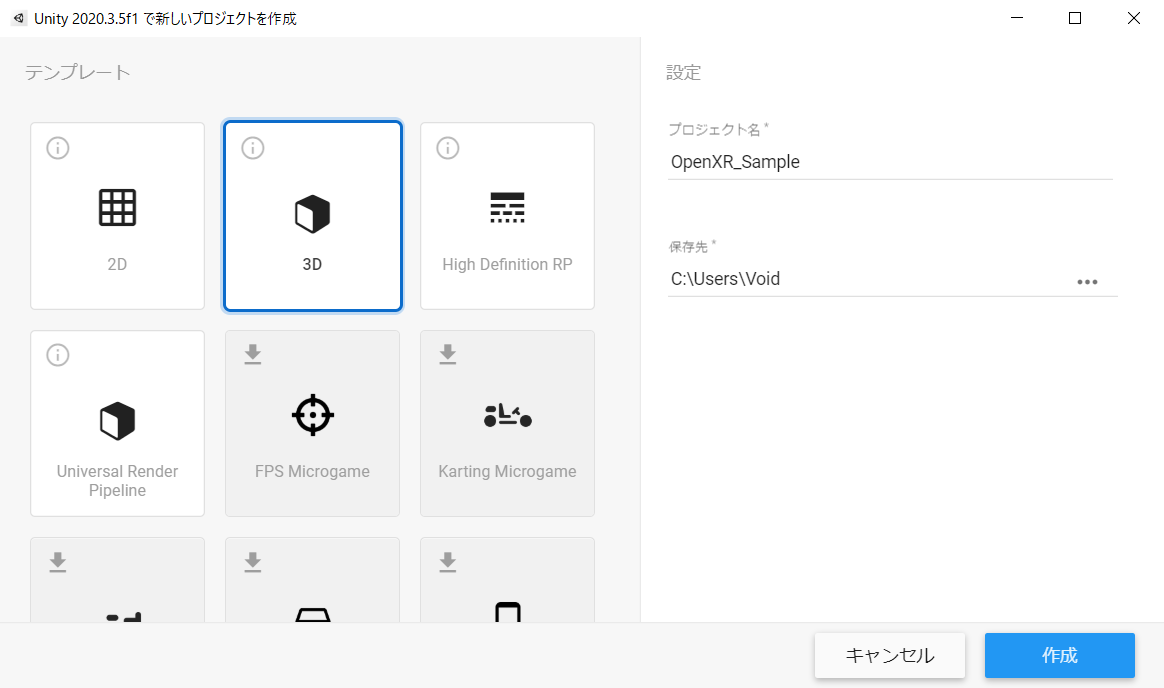Screen dimensions: 1164x688
Task: Click the download icon on the bottom-left template
Action: coord(57,561)
